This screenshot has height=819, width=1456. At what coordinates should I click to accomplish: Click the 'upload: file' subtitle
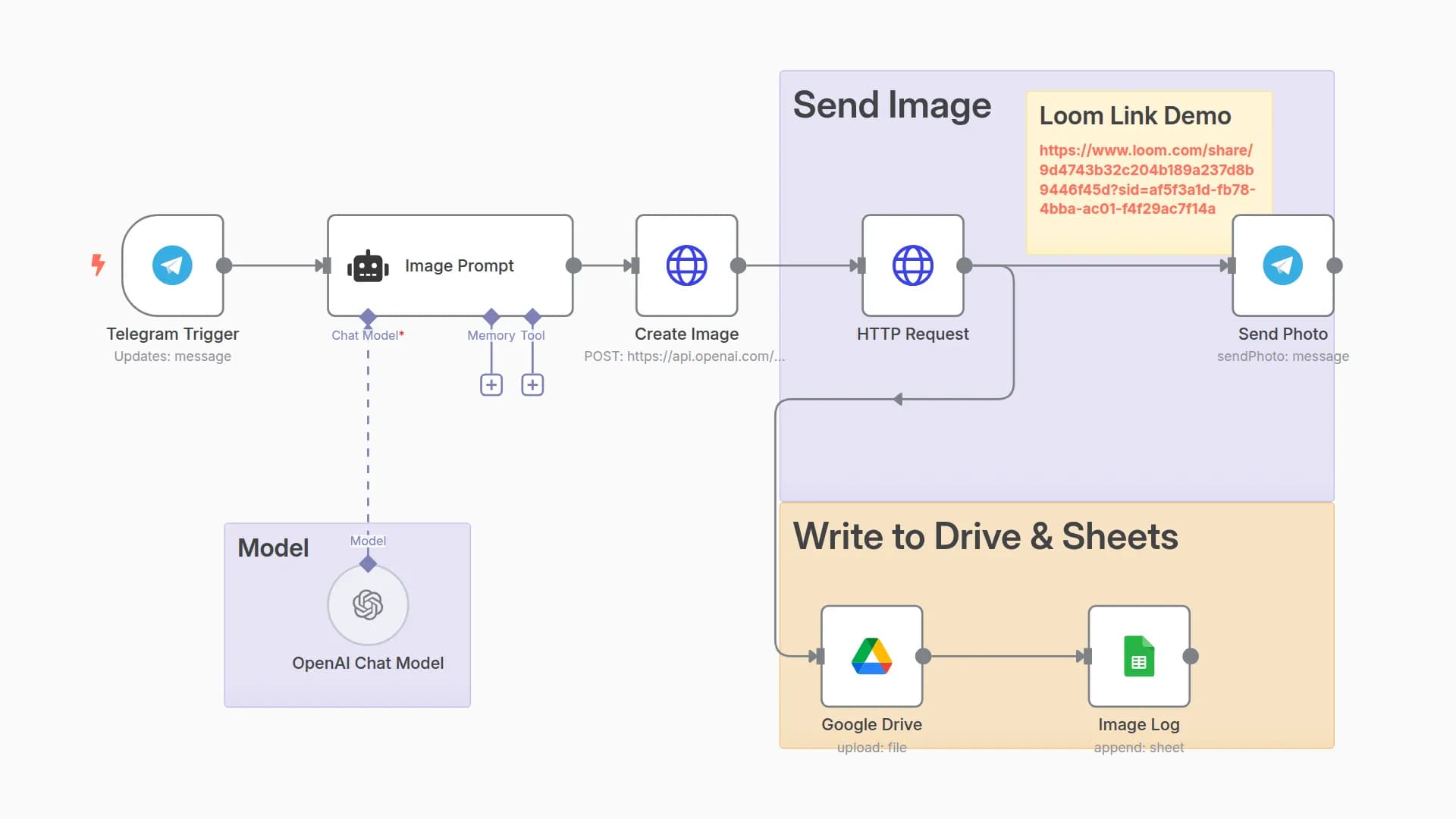click(871, 748)
